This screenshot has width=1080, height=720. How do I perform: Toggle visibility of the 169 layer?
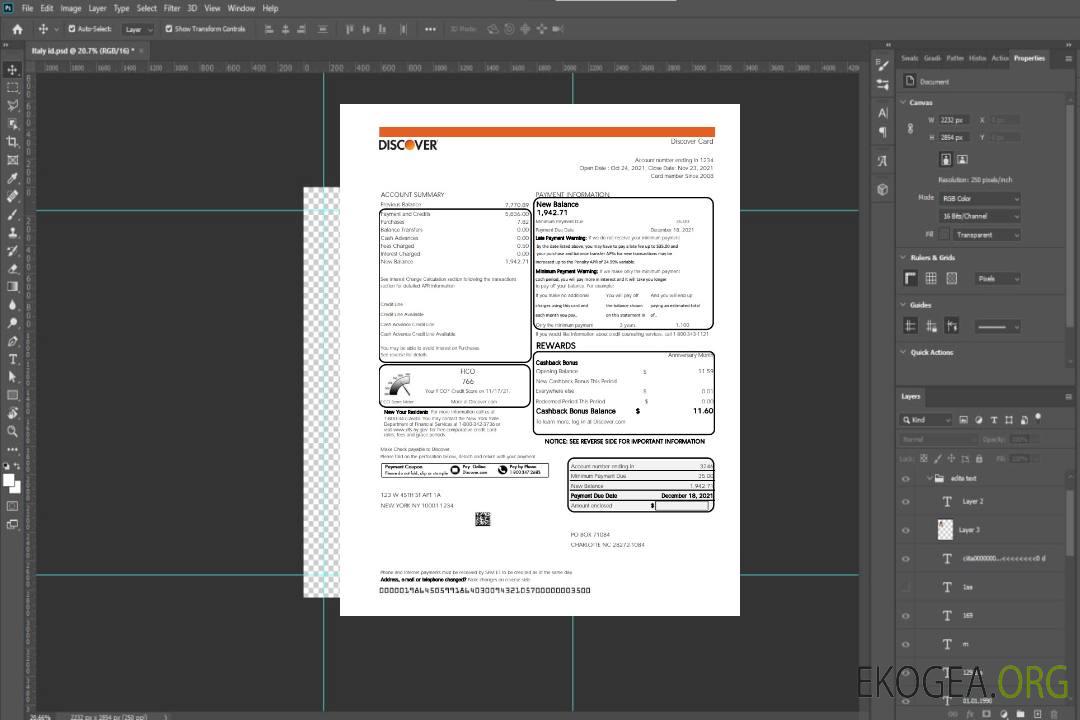pos(906,617)
